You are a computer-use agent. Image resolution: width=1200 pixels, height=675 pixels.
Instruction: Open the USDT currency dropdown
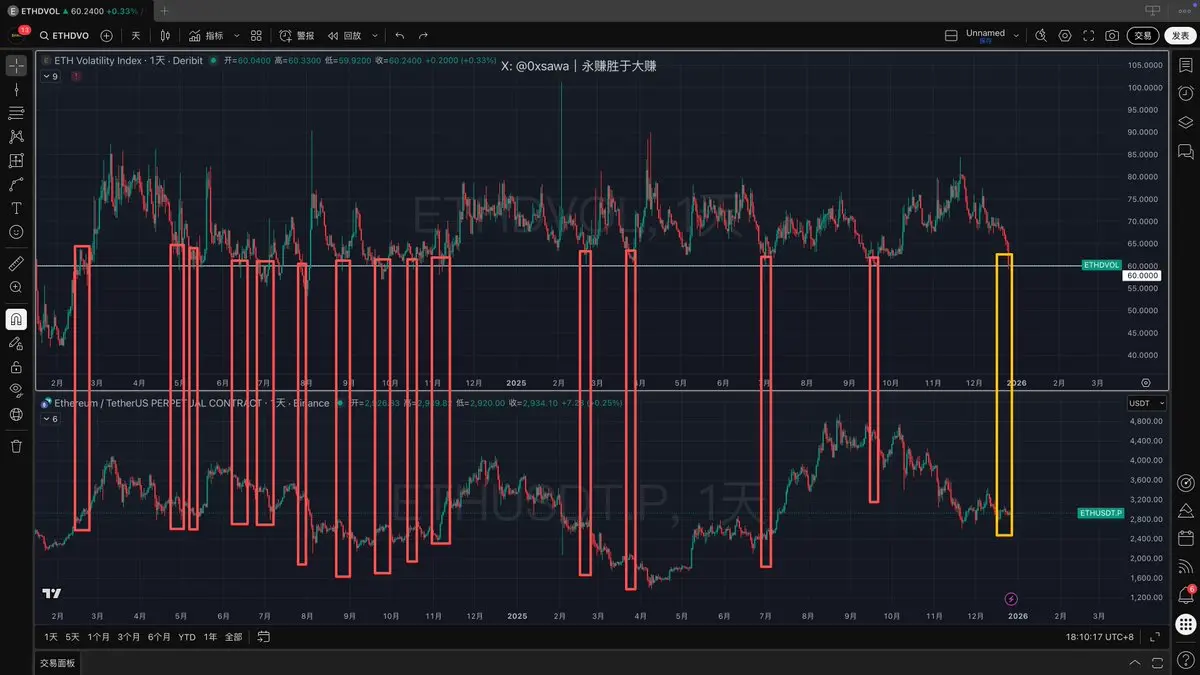(x=1146, y=403)
